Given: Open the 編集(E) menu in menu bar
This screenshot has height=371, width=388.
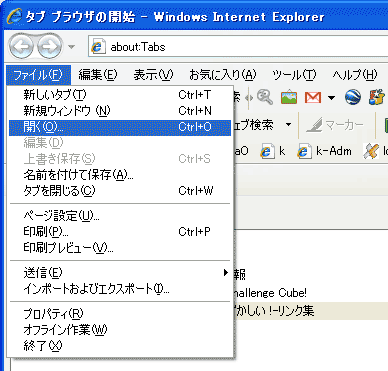Looking at the screenshot, I should click(x=98, y=75).
